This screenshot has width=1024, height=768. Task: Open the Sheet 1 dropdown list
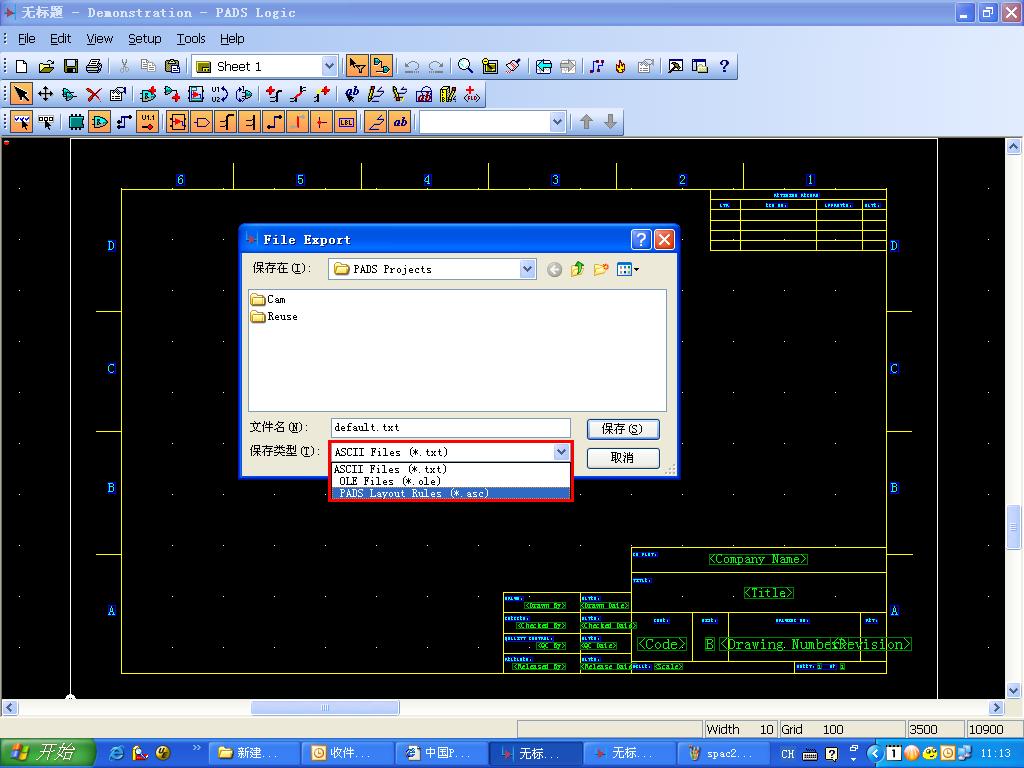tap(329, 66)
